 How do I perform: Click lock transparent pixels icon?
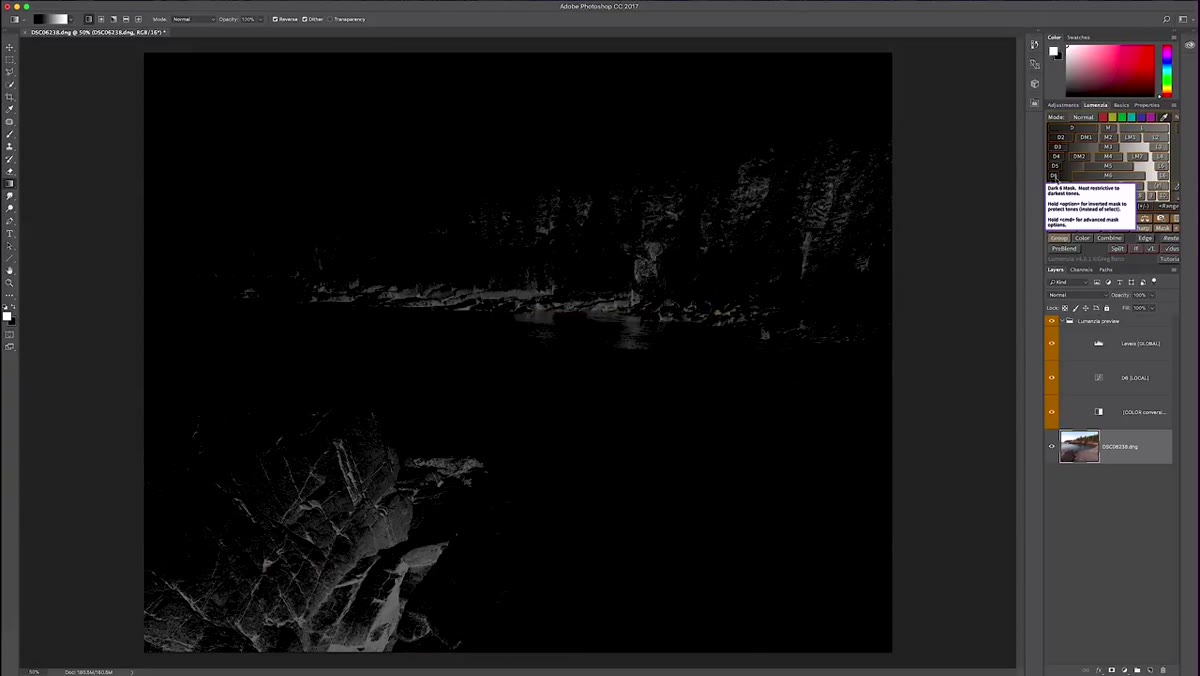(1065, 308)
